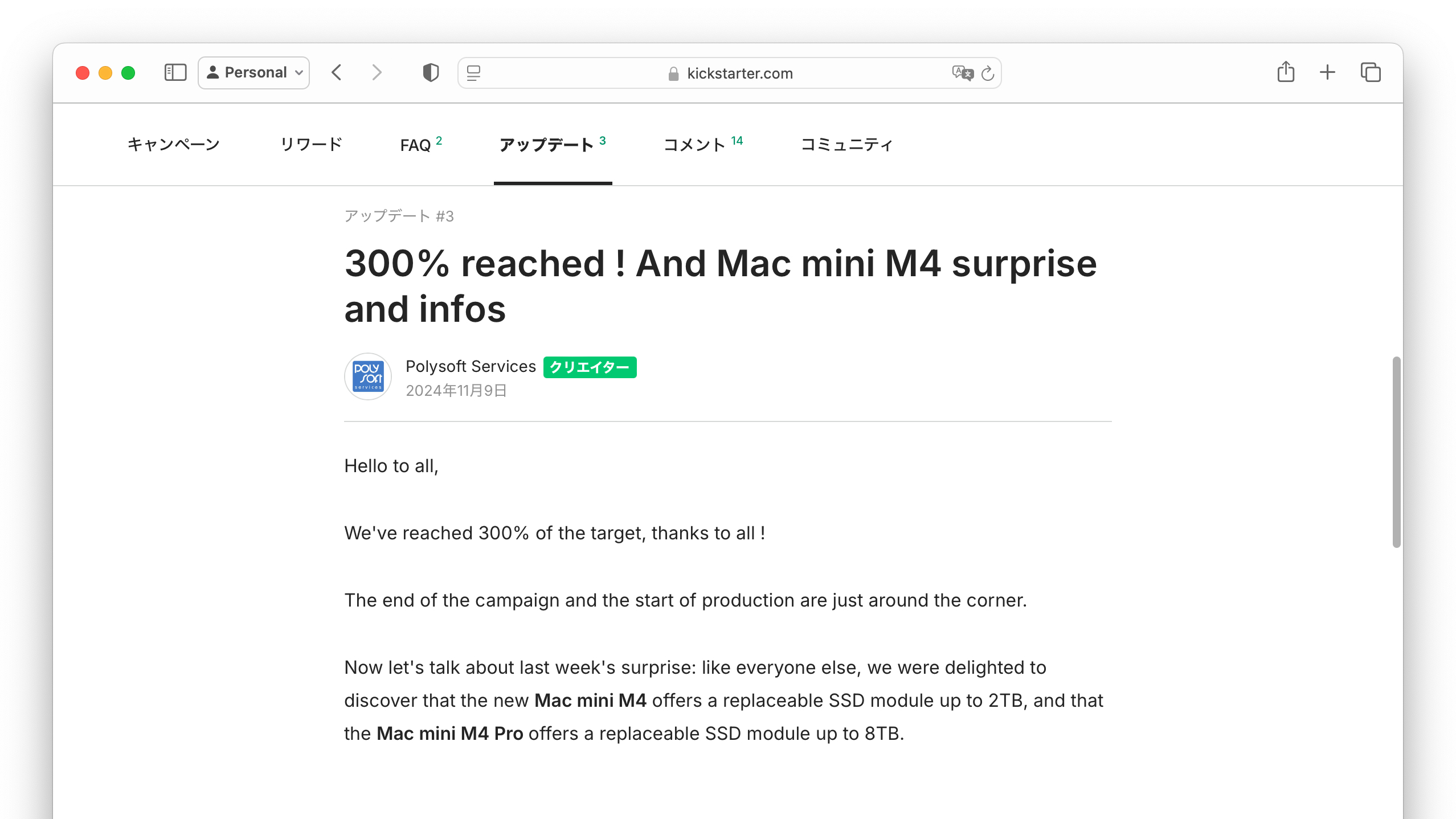This screenshot has height=819, width=1456.
Task: Click the translate page icon
Action: pos(963,73)
